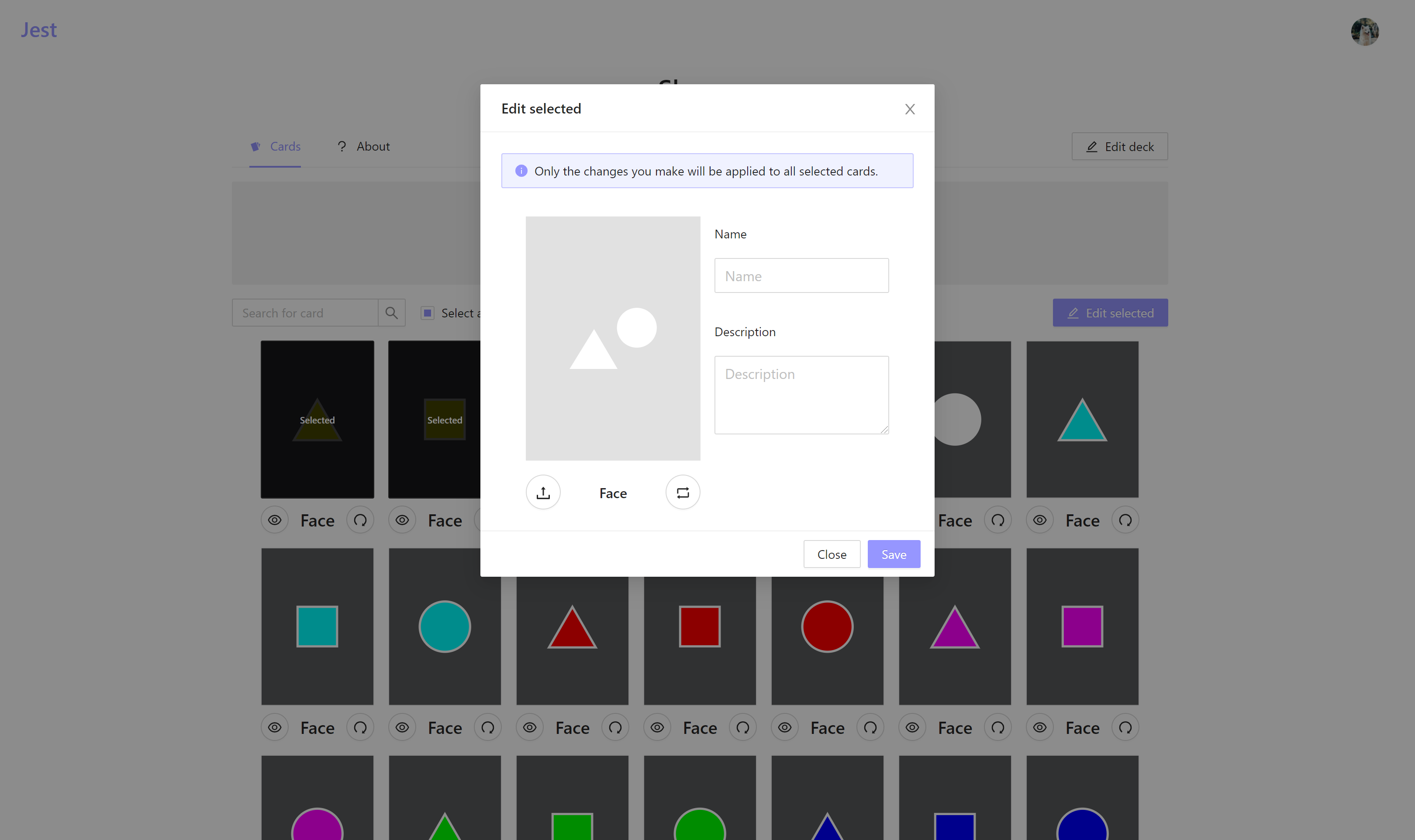The width and height of the screenshot is (1415, 840).
Task: Toggle eye icon under teal square card
Action: click(275, 727)
